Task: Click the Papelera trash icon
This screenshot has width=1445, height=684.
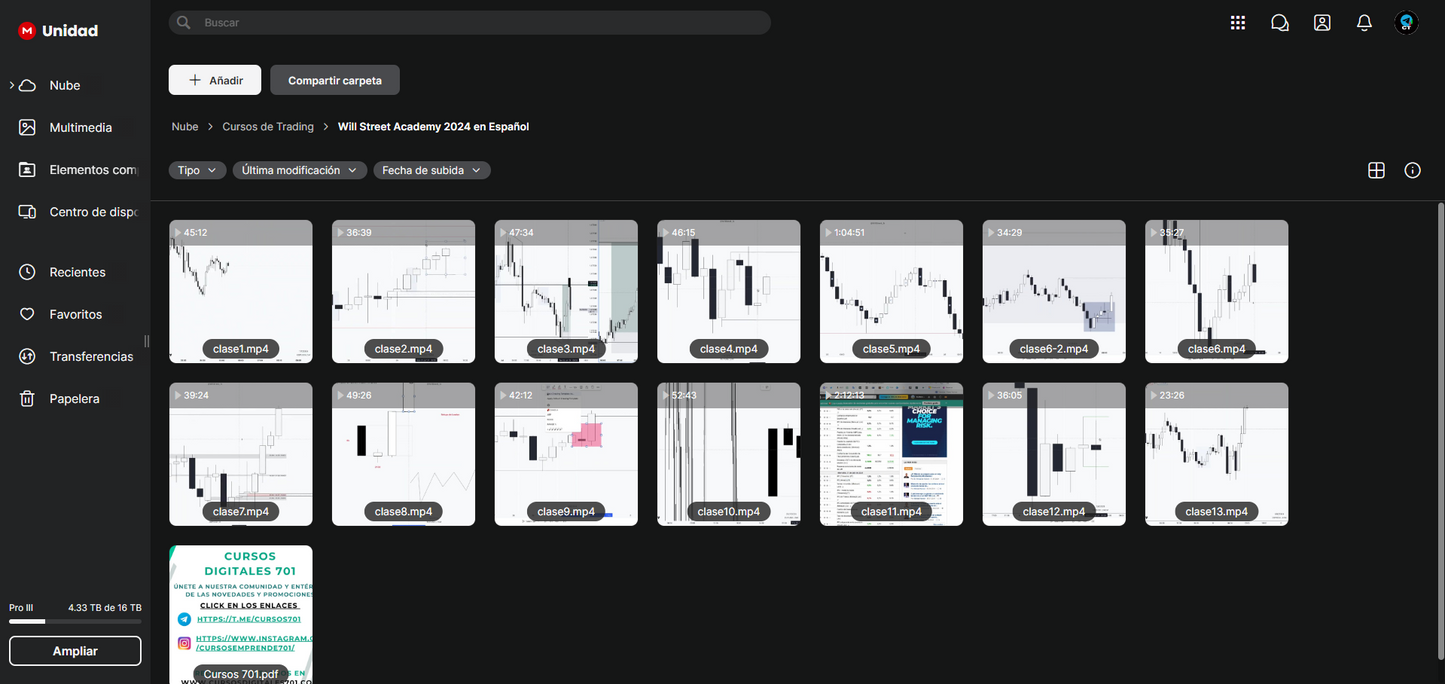Action: (28, 399)
